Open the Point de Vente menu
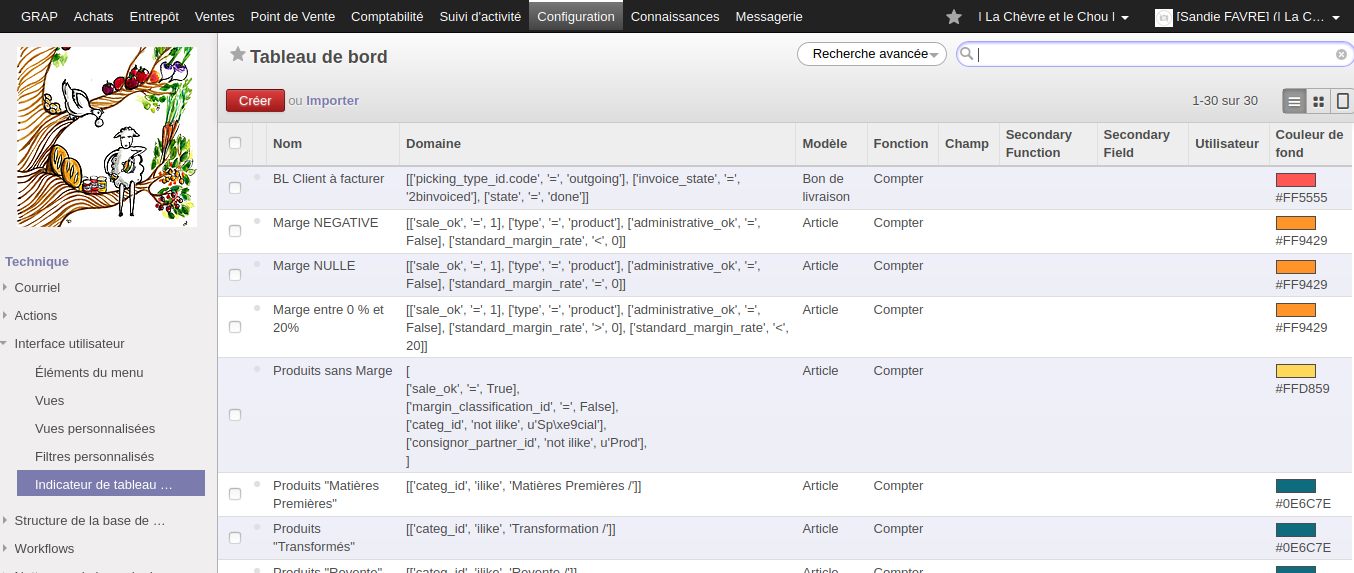Viewport: 1354px width, 573px height. 293,17
